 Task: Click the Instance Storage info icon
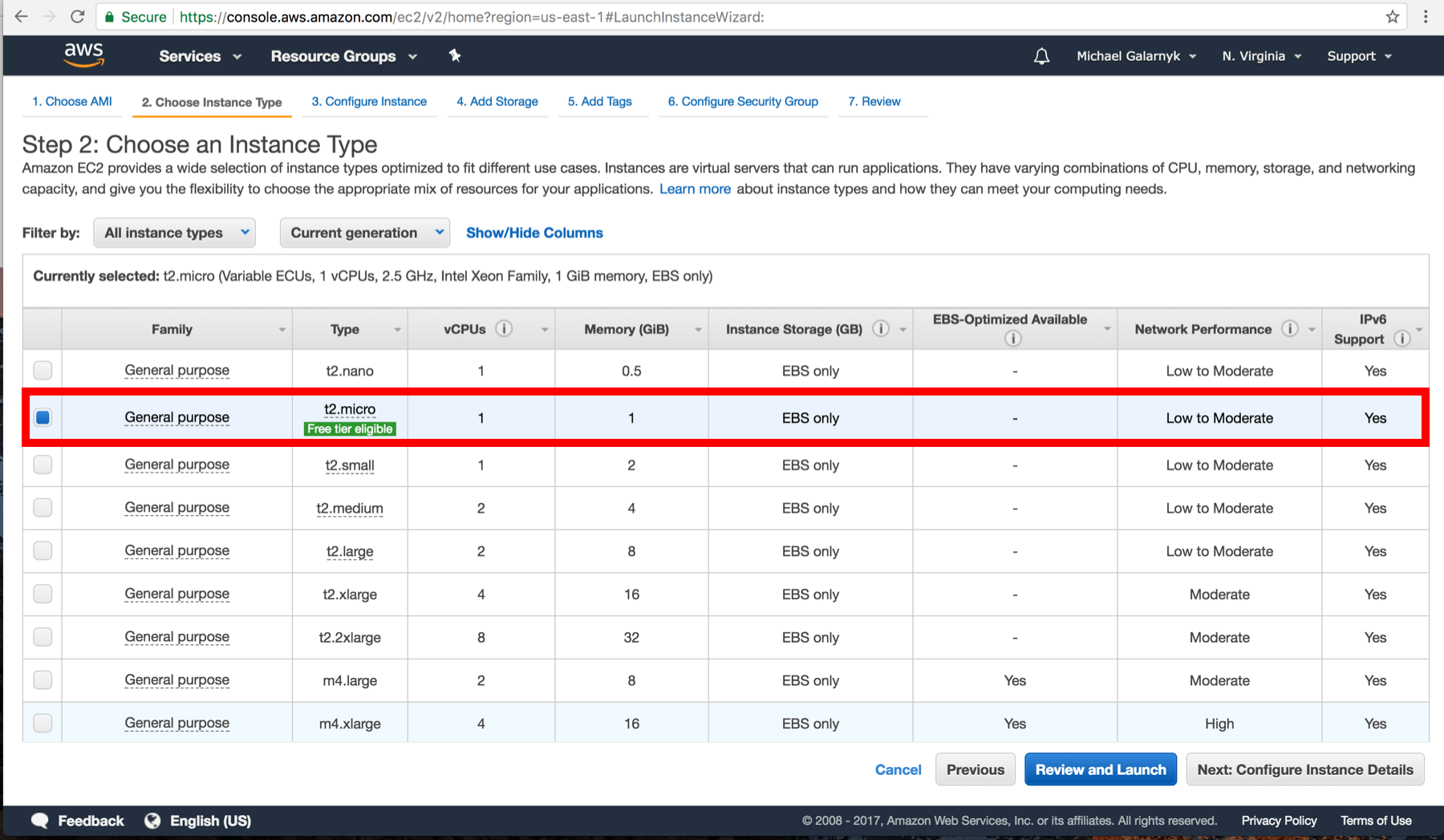coord(880,328)
